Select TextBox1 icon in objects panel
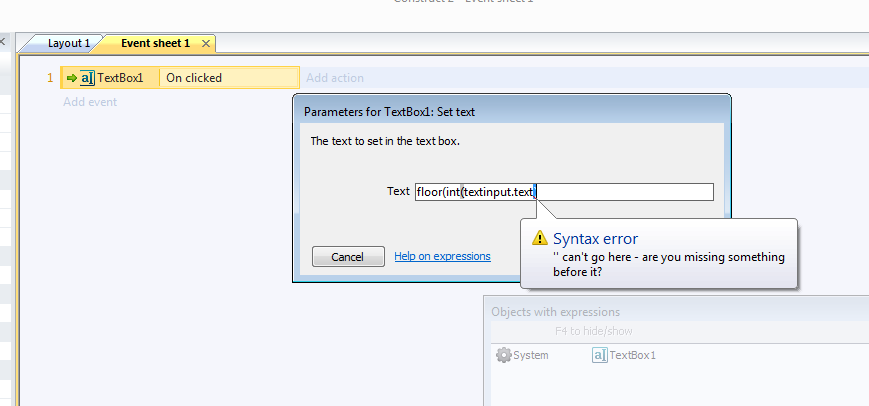The image size is (869, 406). click(600, 355)
